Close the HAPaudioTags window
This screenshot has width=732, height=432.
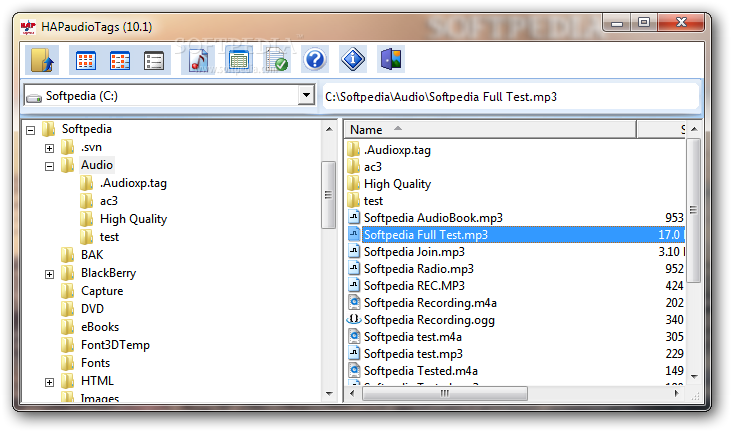(681, 22)
